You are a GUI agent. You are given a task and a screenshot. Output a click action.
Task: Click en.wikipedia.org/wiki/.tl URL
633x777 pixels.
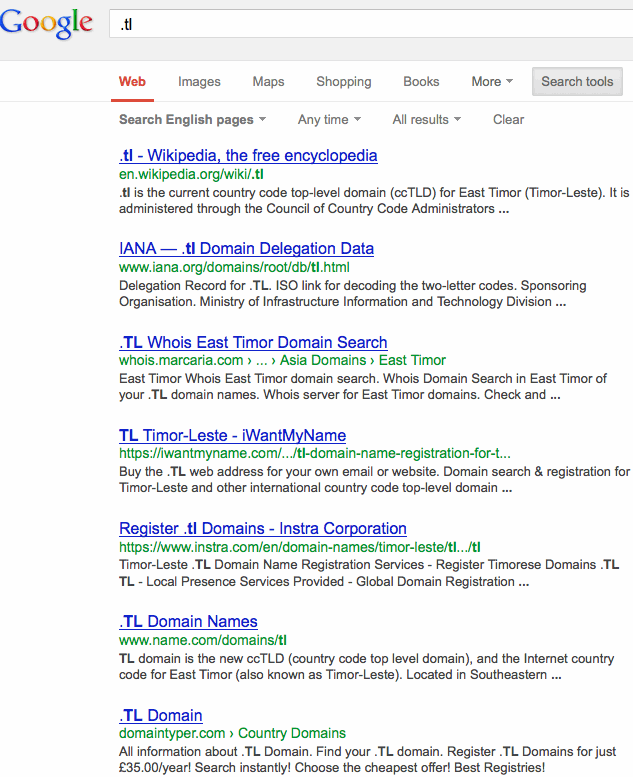(x=191, y=174)
